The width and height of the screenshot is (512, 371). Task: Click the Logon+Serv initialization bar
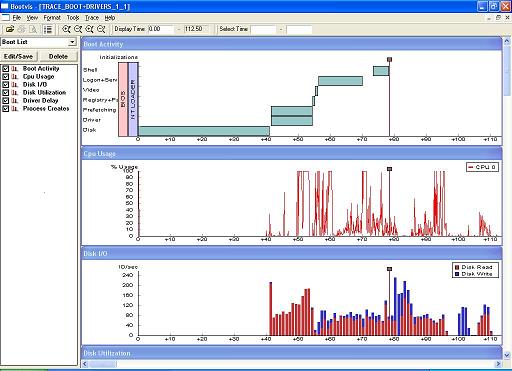click(340, 81)
